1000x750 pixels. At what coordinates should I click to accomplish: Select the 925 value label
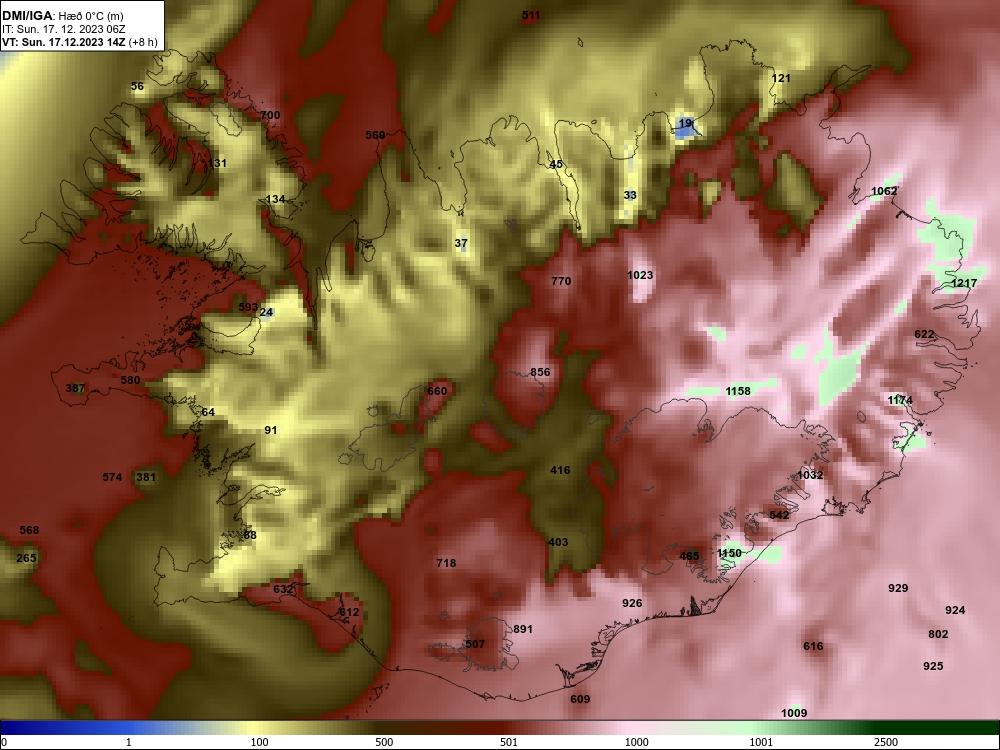[x=933, y=666]
